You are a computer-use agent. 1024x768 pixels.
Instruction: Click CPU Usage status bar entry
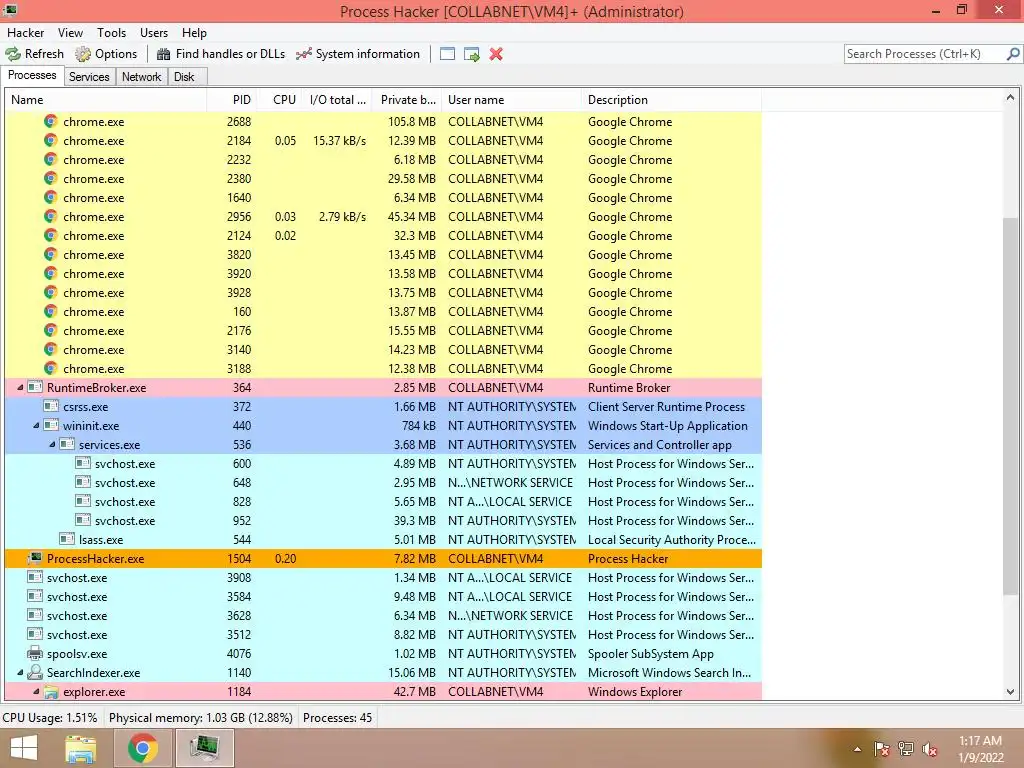50,718
